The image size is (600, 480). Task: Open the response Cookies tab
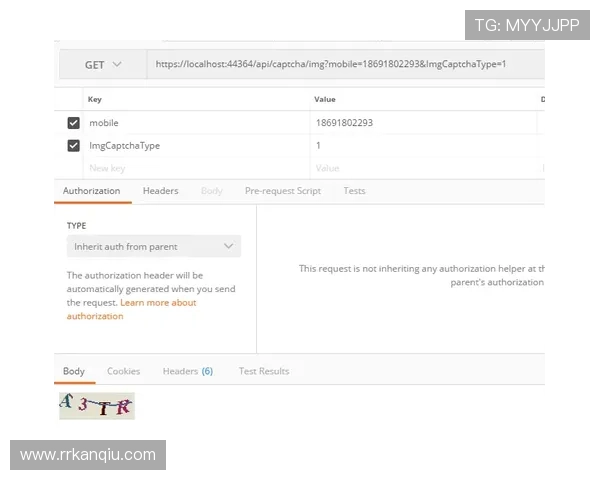[x=123, y=371]
